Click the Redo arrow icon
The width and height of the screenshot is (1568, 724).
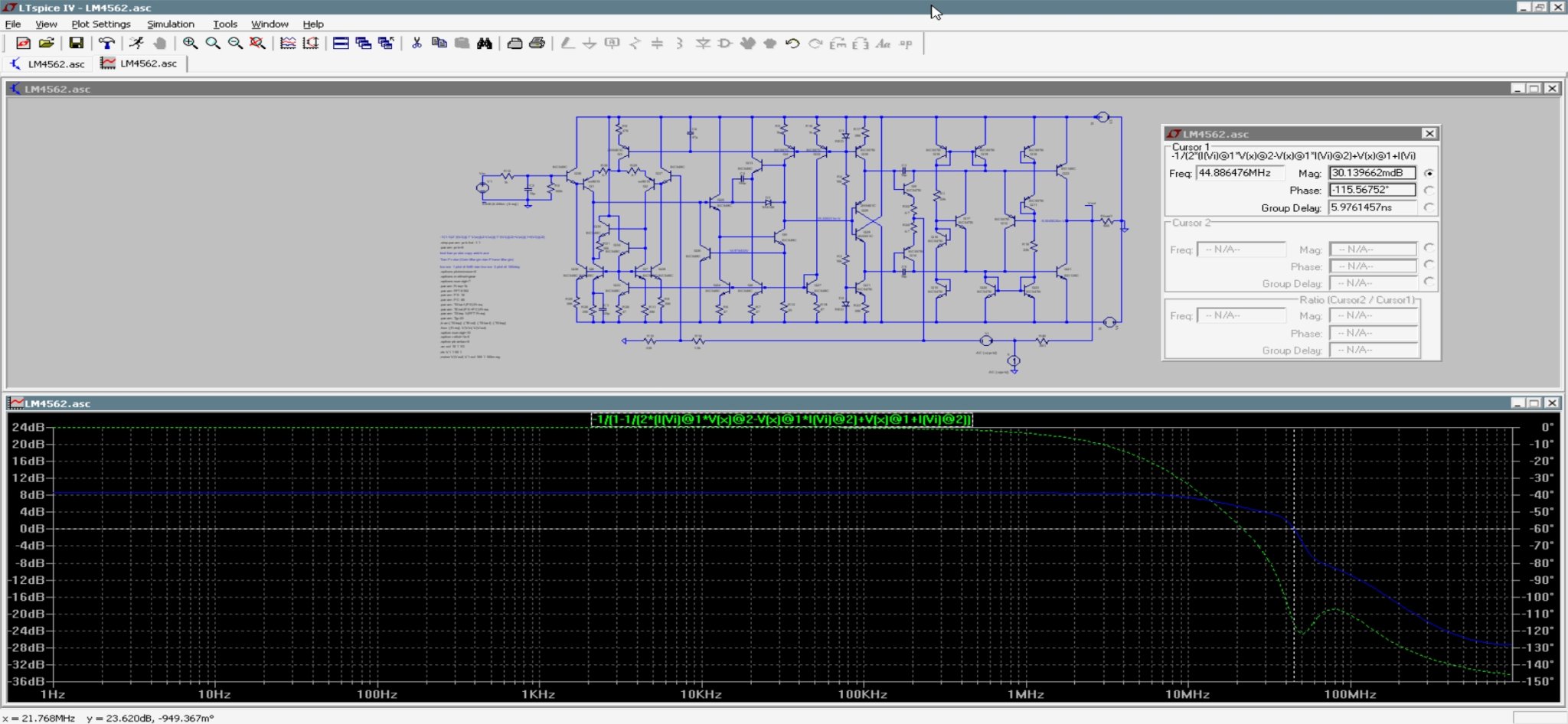[815, 43]
